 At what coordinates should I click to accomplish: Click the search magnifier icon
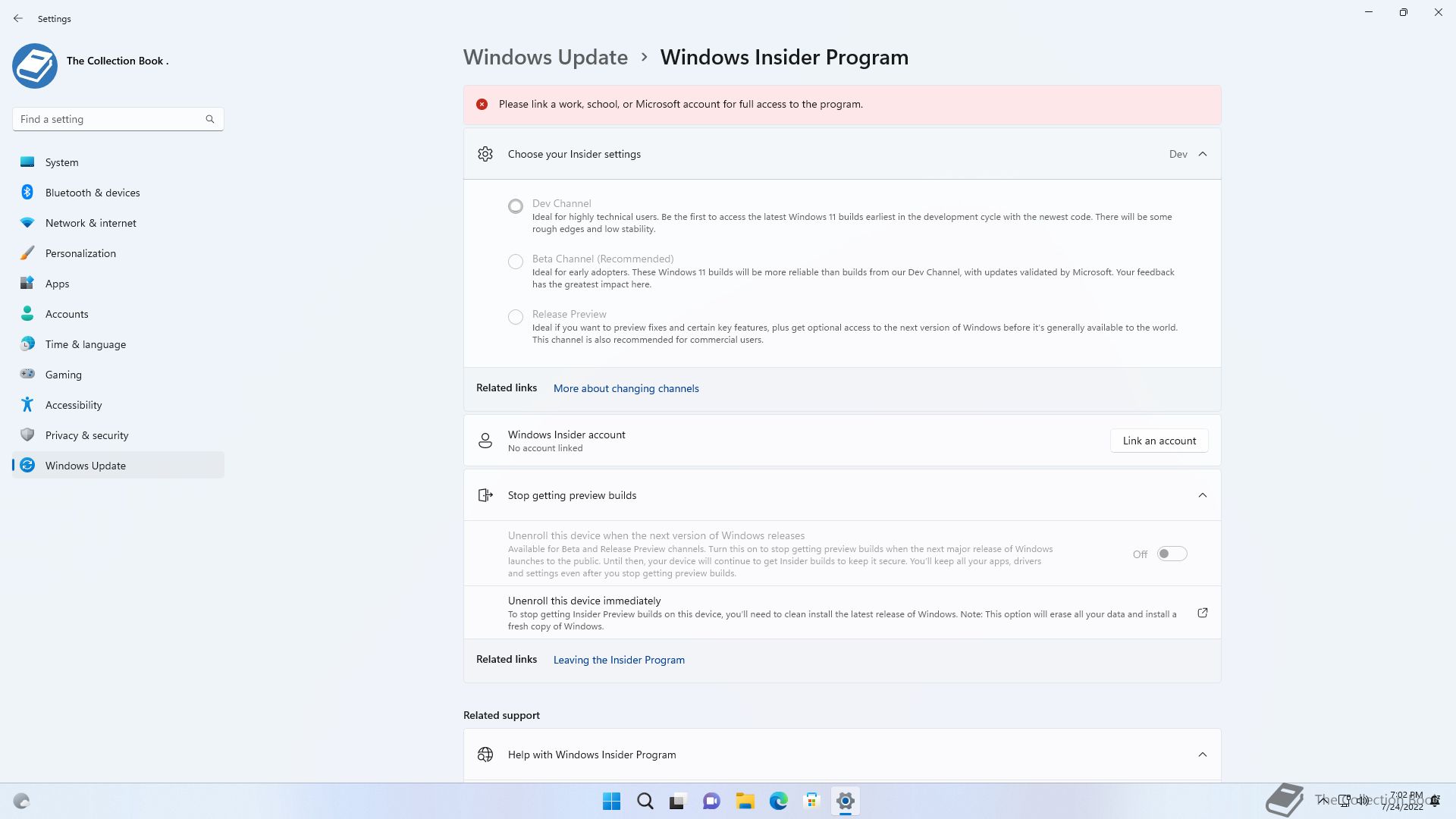click(210, 119)
